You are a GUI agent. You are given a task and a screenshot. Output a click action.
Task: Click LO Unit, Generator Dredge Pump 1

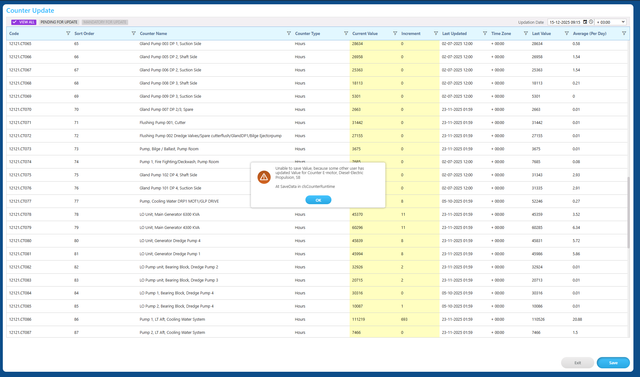point(170,254)
